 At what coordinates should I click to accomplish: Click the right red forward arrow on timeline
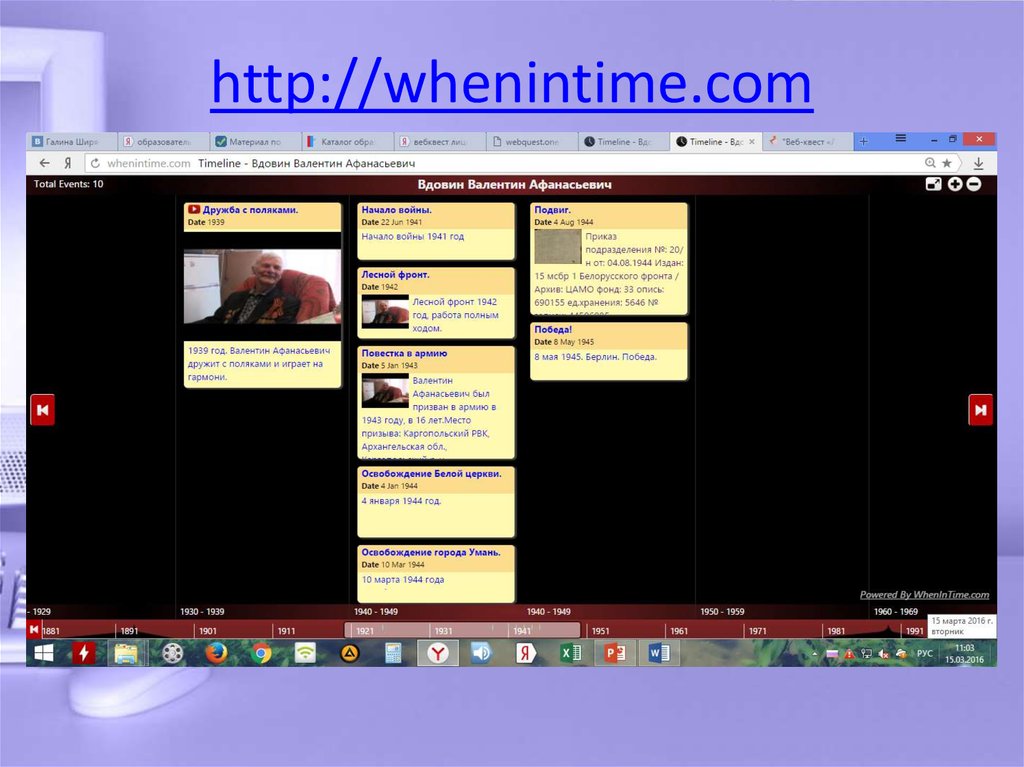[981, 409]
